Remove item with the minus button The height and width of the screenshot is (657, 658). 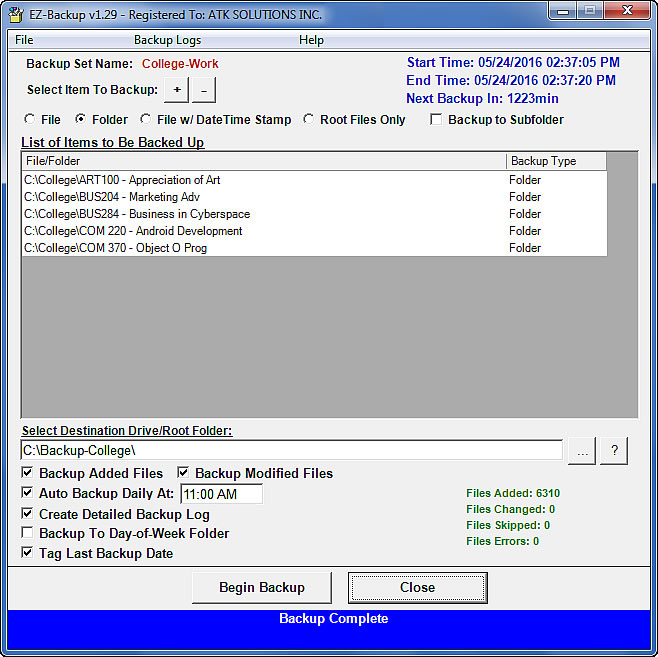[204, 90]
